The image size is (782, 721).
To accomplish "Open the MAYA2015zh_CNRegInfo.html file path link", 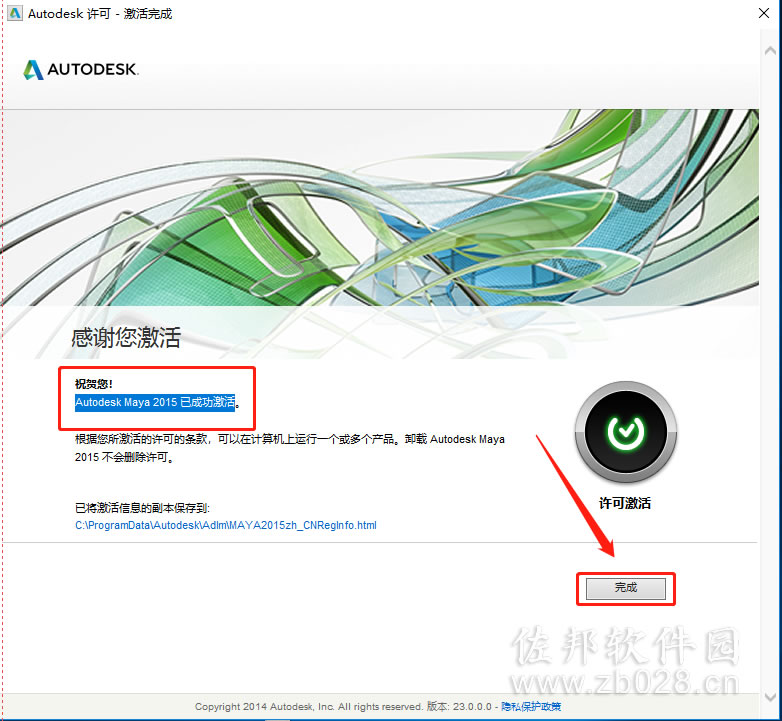I will 226,525.
